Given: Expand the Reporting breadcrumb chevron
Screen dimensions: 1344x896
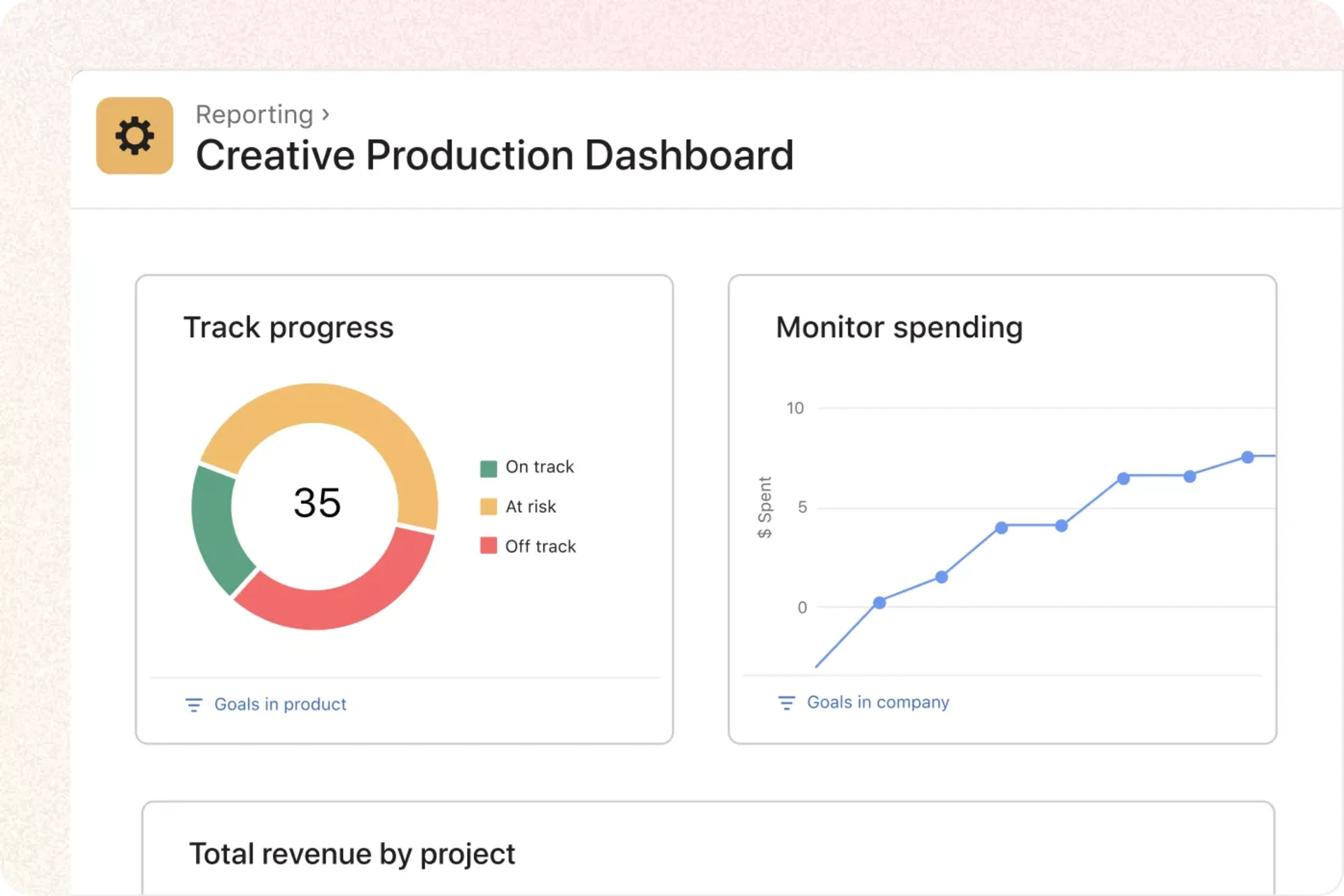Looking at the screenshot, I should (x=327, y=114).
